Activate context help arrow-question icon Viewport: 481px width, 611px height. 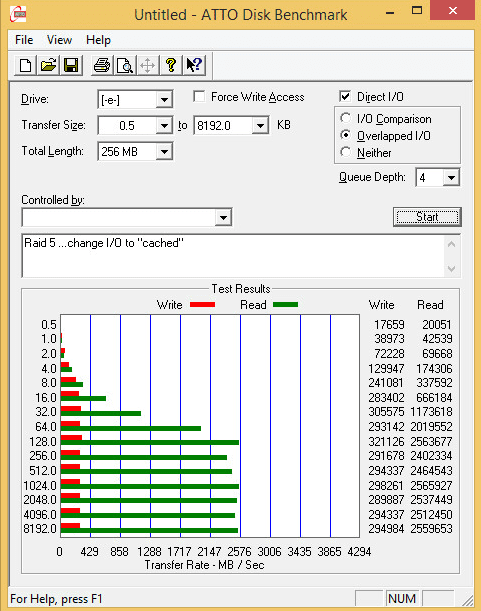click(193, 65)
